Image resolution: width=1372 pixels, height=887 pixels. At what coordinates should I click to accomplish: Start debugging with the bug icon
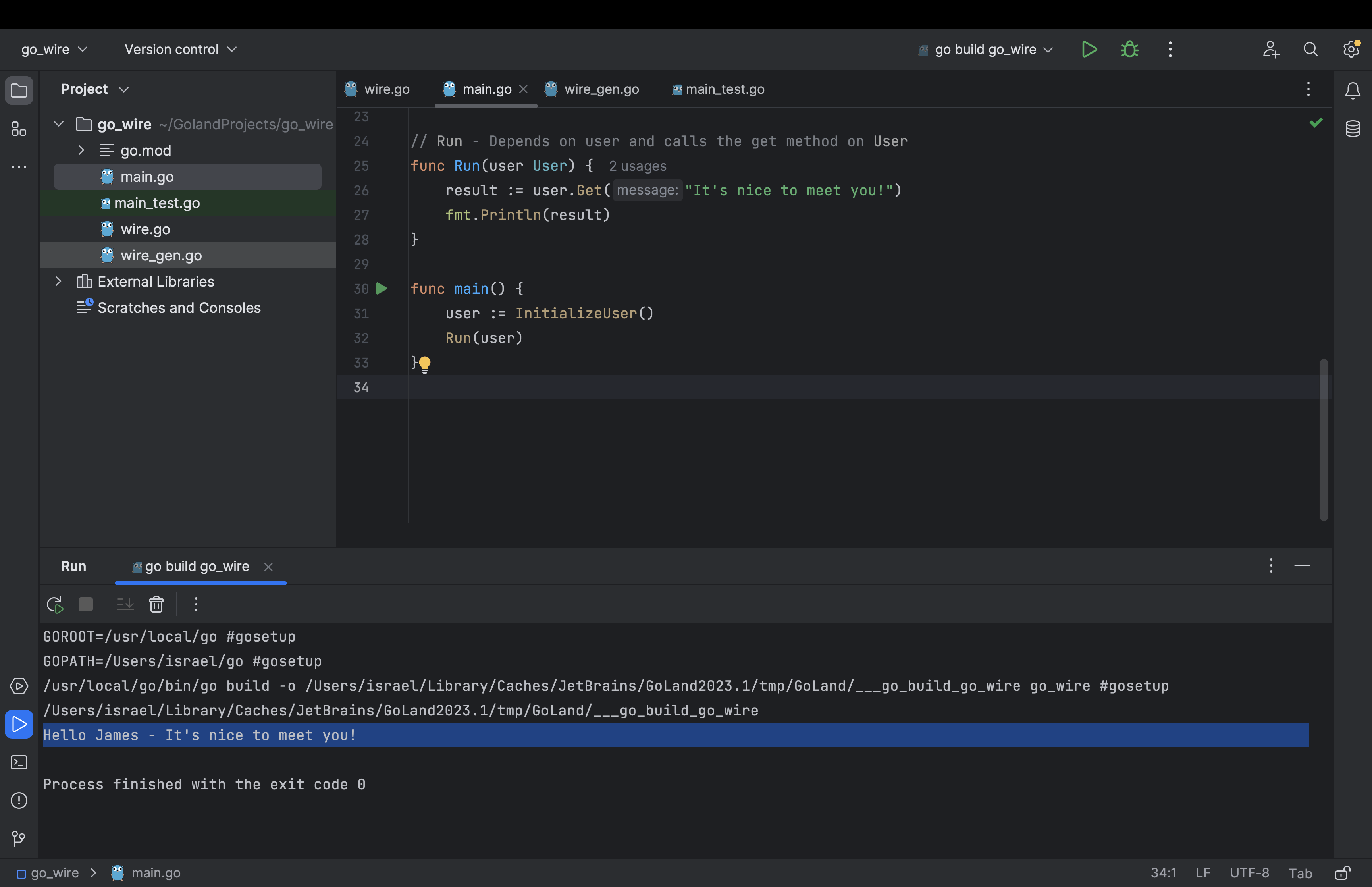coord(1129,49)
